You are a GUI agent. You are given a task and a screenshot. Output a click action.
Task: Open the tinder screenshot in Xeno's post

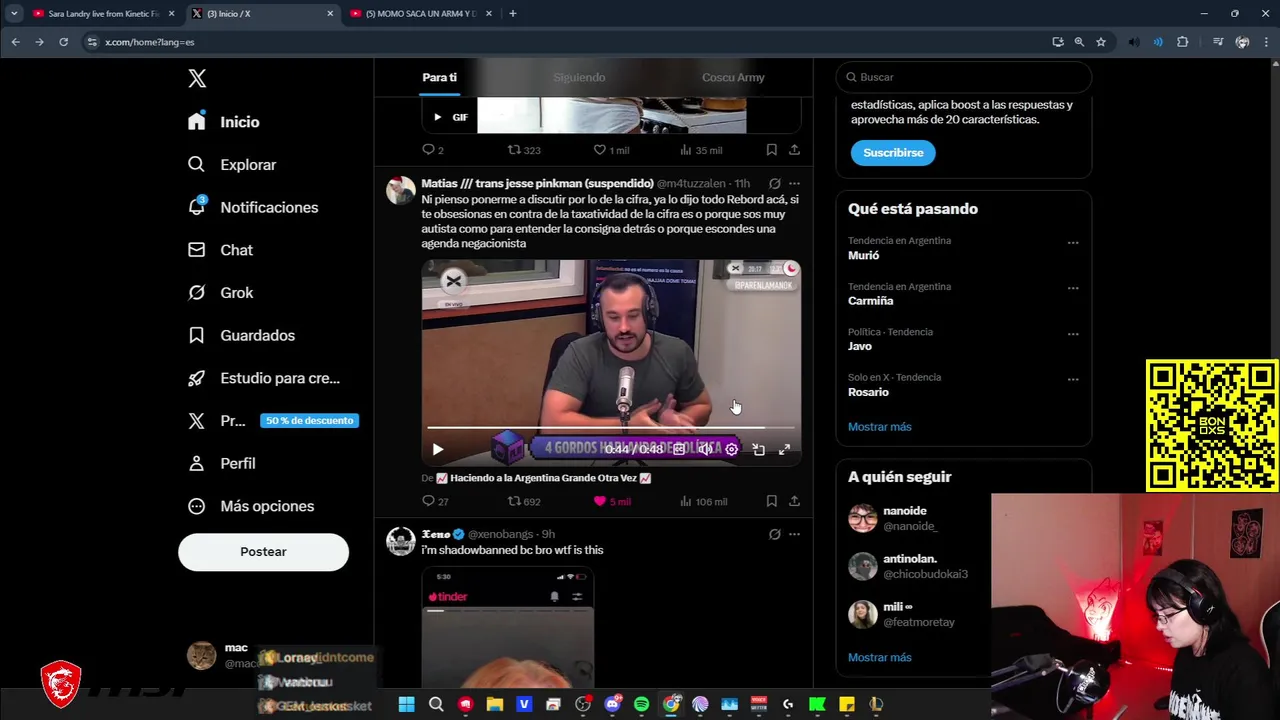pyautogui.click(x=508, y=628)
